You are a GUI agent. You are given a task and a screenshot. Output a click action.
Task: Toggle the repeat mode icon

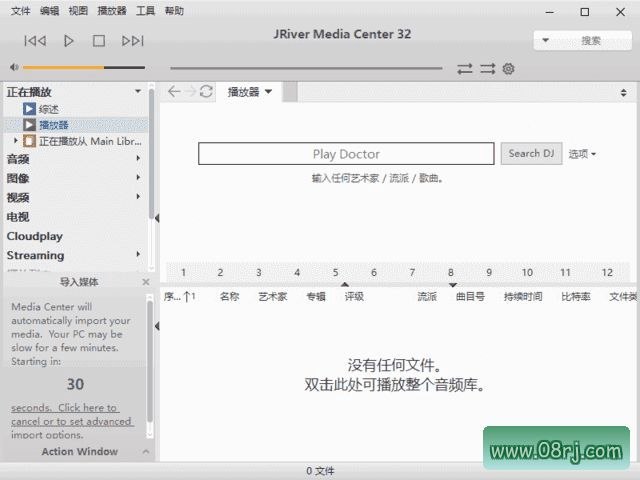[464, 69]
